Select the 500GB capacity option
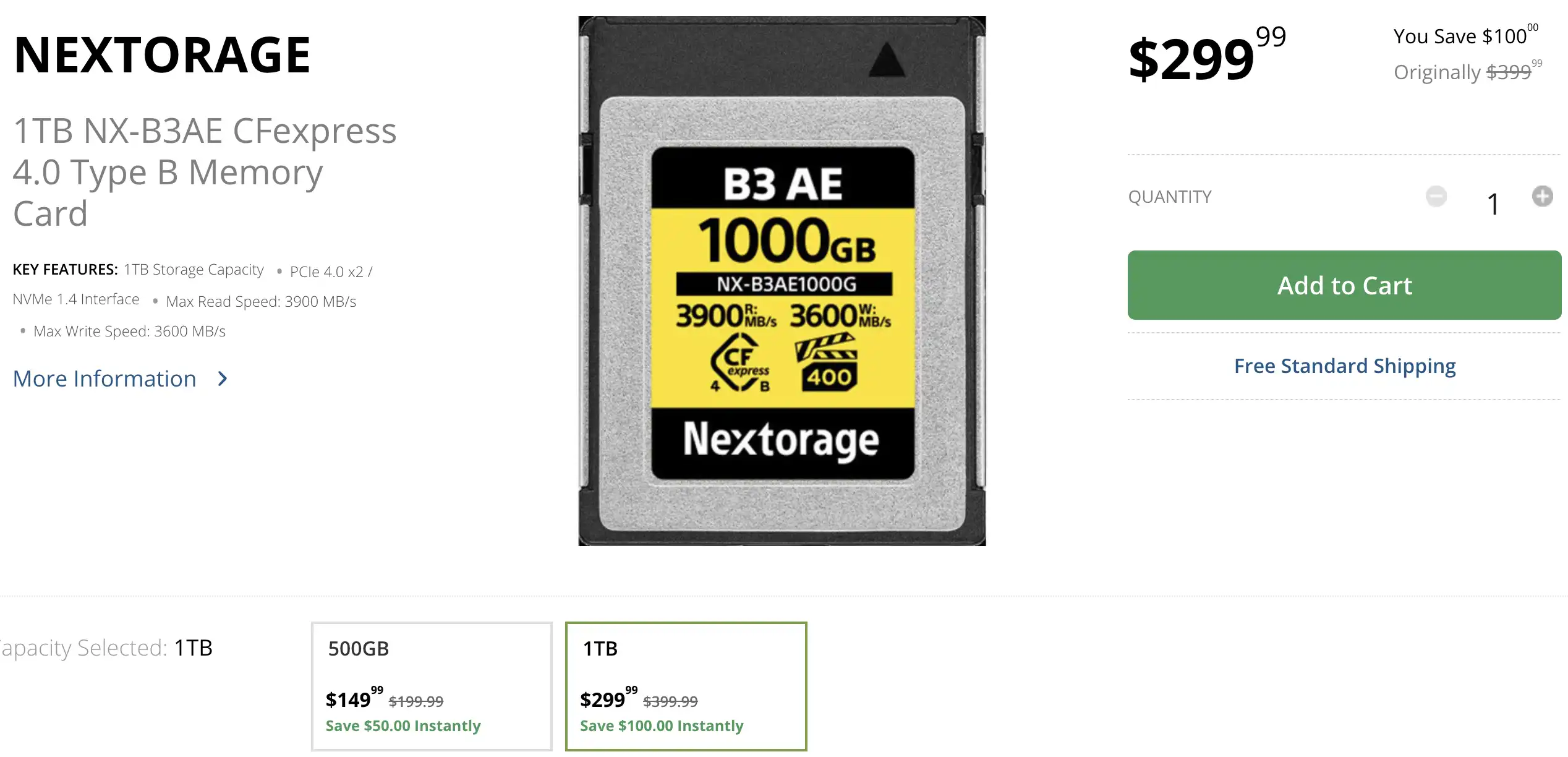Image resolution: width=1568 pixels, height=757 pixels. tap(432, 686)
